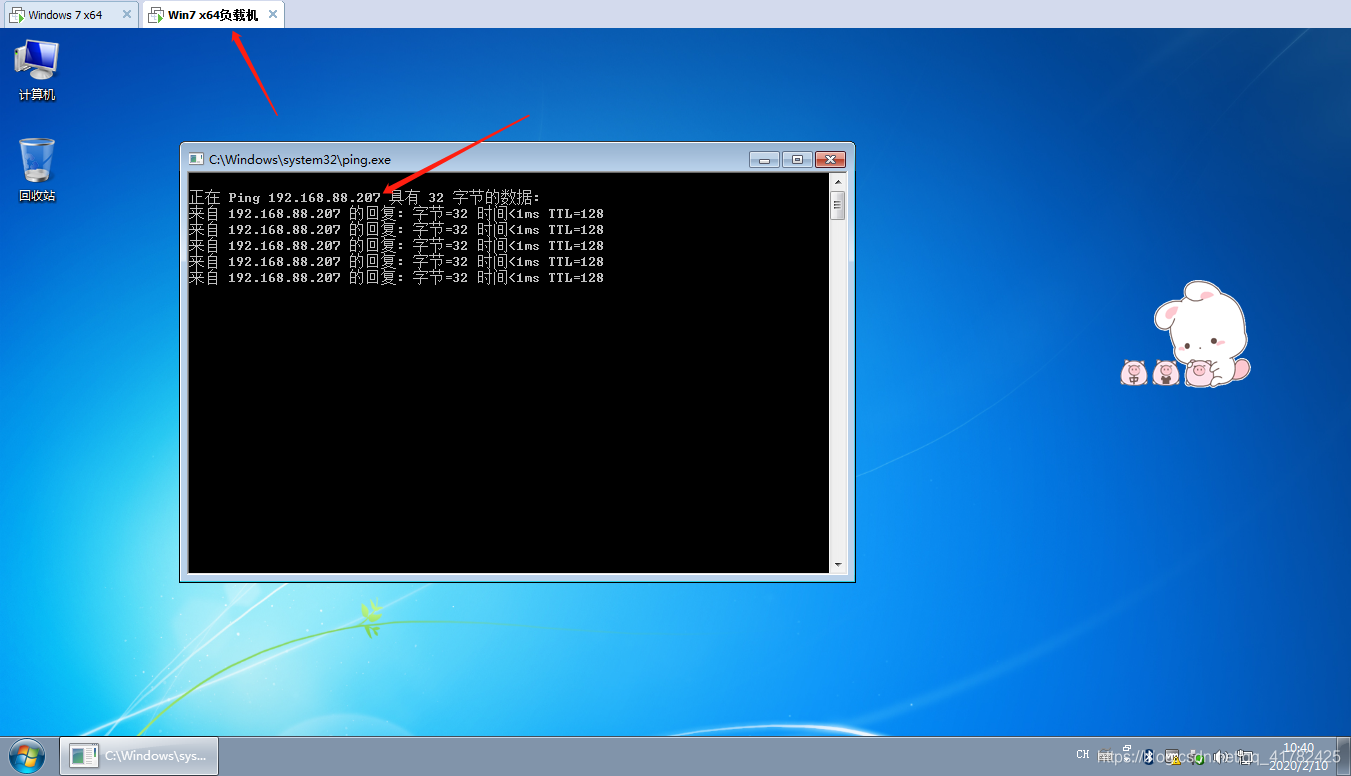Click the ping.exe title bar text
This screenshot has width=1351, height=776.
click(x=300, y=159)
